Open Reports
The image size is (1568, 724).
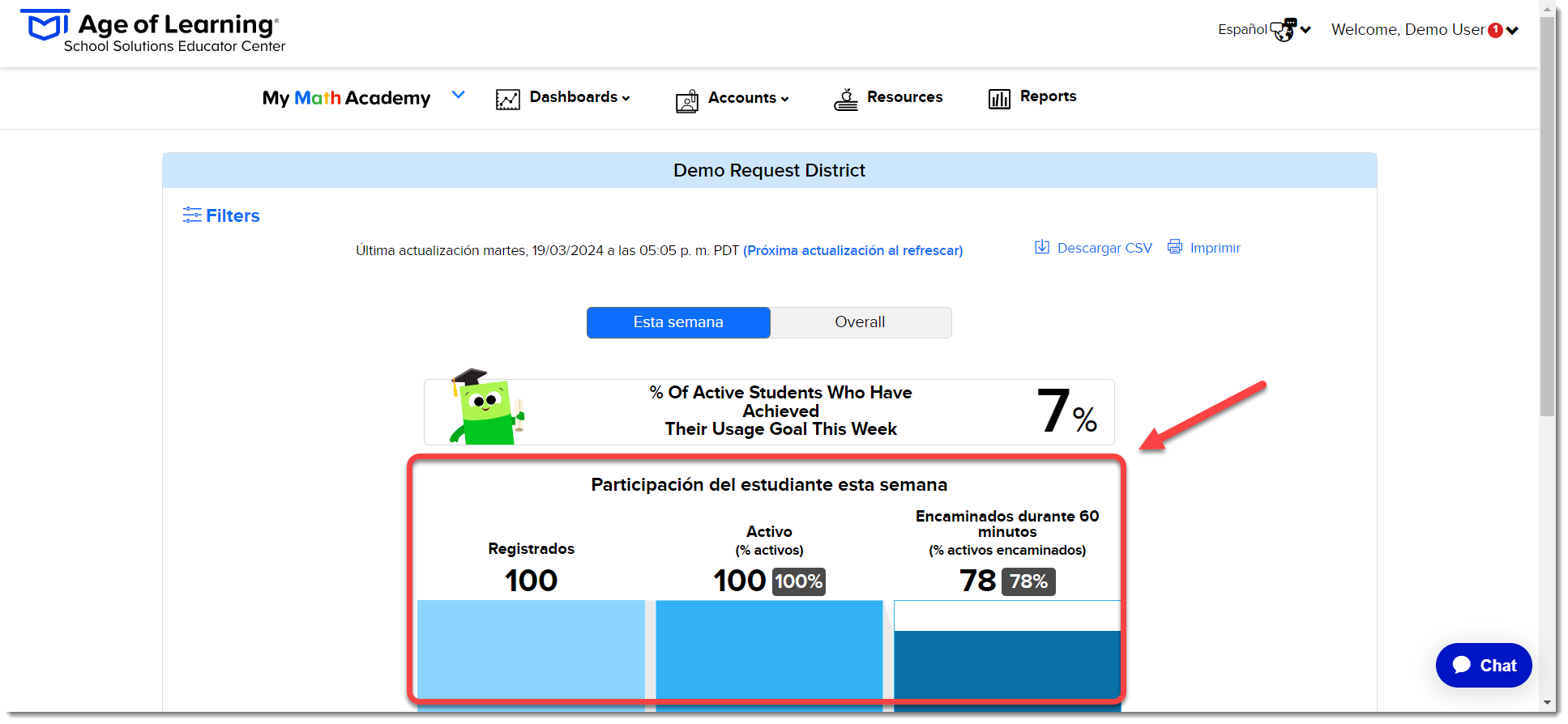[x=1048, y=96]
